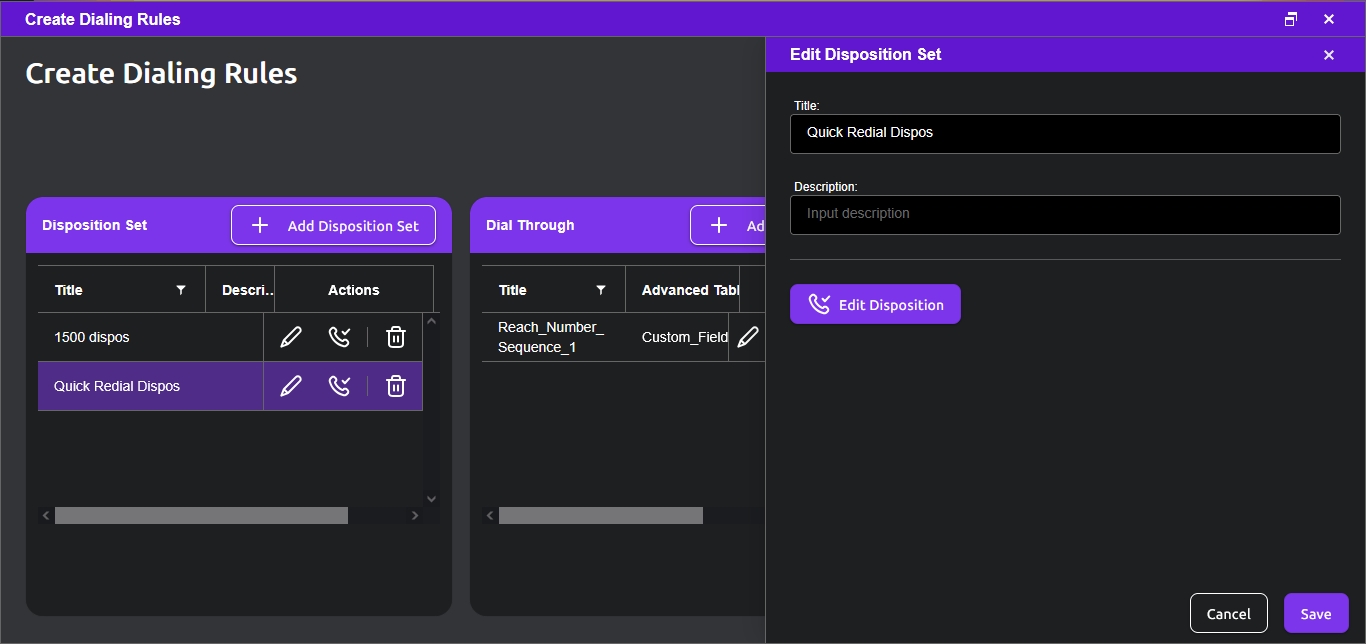Close the Create Dialing Rules window
The image size is (1366, 644).
[1329, 19]
